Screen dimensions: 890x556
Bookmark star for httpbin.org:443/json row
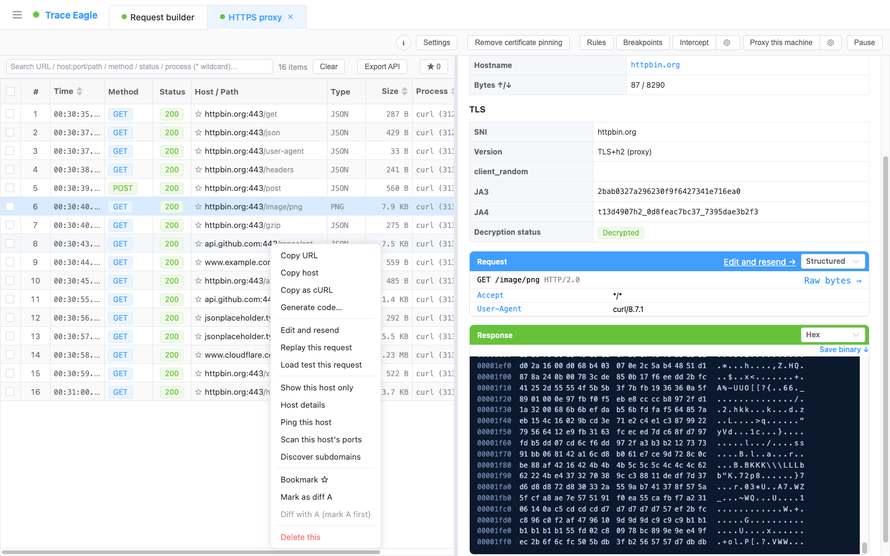198,133
